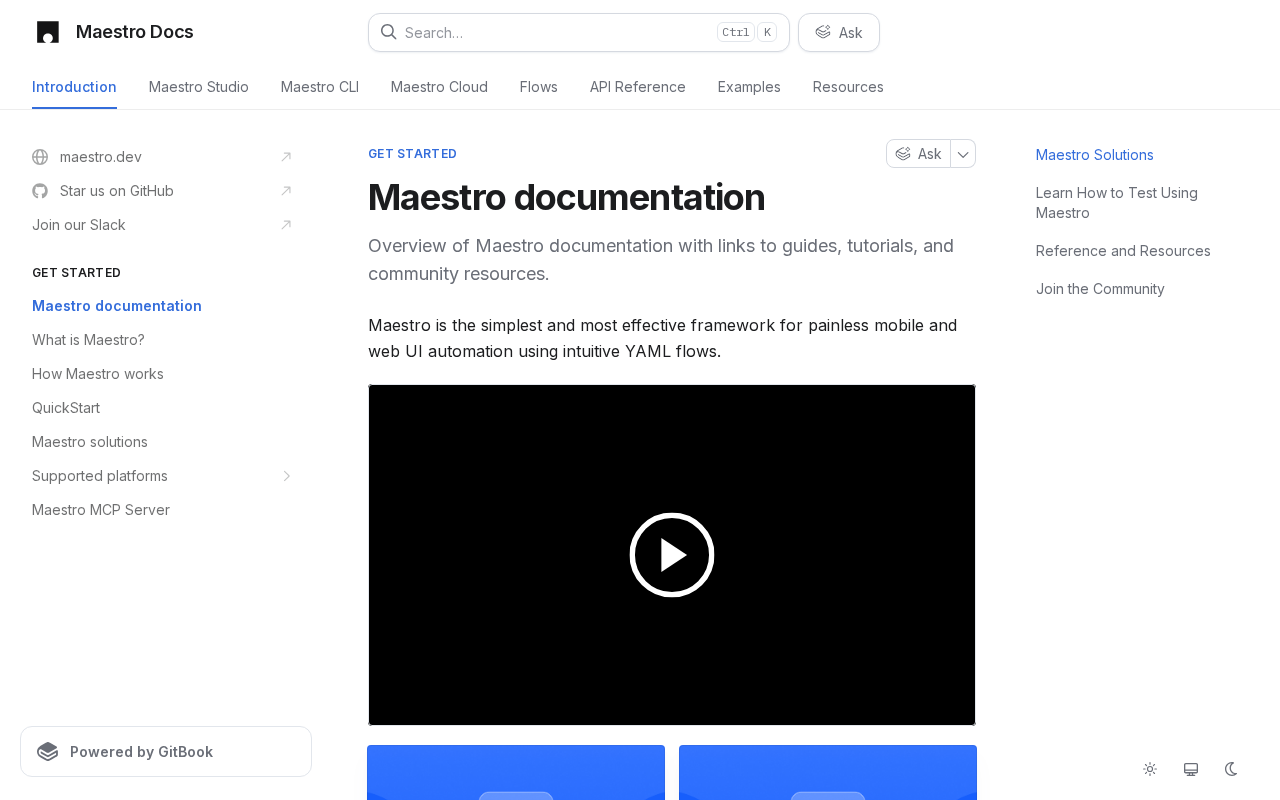Switch to the API Reference tab
This screenshot has height=800, width=1280.
pyautogui.click(x=637, y=87)
